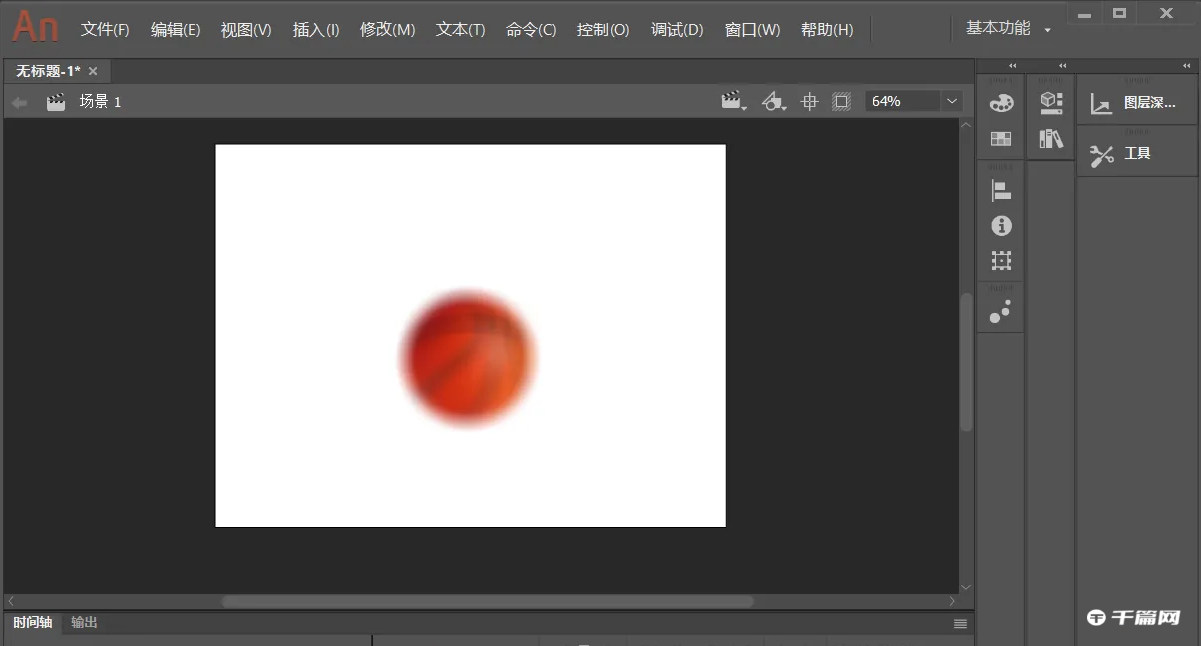Open the 颜色 color palette panel icon
The height and width of the screenshot is (646, 1201).
[1000, 102]
